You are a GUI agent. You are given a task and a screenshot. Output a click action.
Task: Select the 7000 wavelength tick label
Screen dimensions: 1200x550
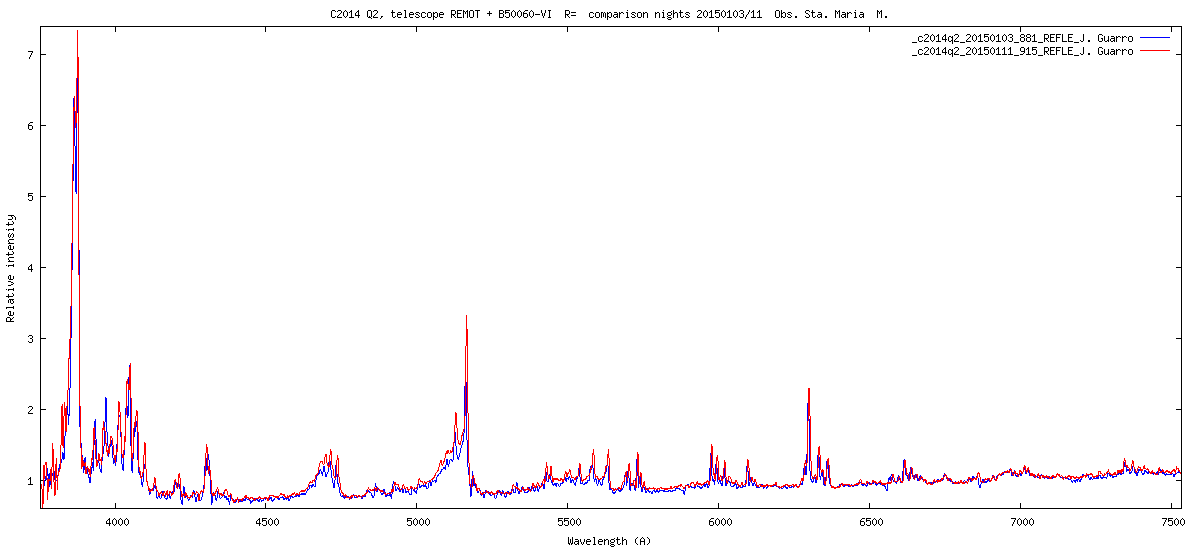pos(1020,523)
